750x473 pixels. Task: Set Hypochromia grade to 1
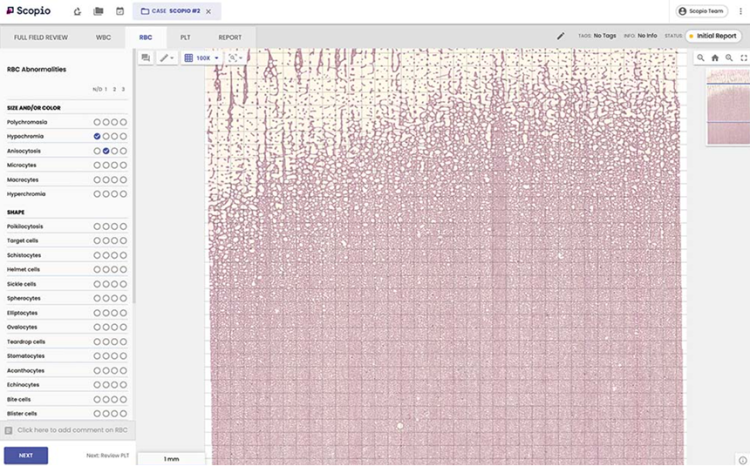106,136
